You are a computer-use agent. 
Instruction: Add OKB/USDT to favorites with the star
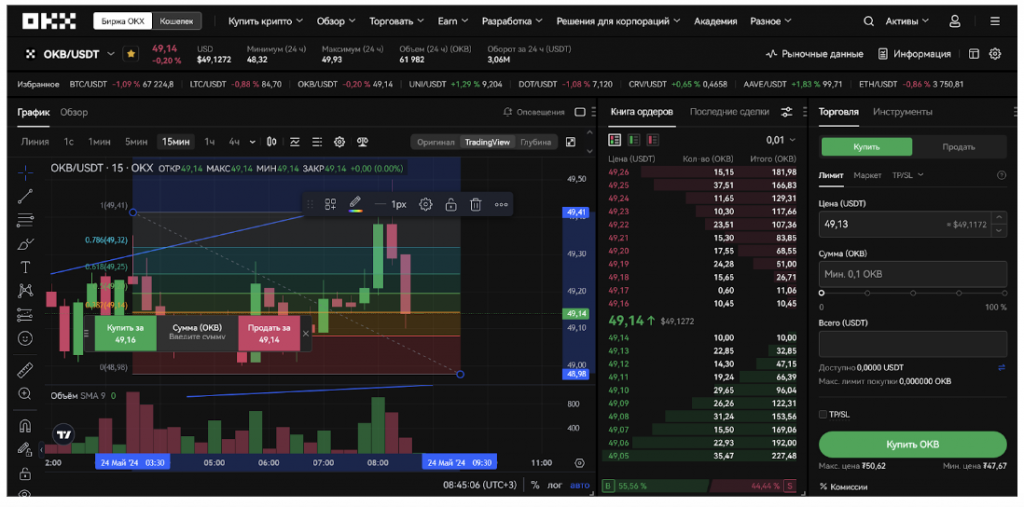point(131,54)
